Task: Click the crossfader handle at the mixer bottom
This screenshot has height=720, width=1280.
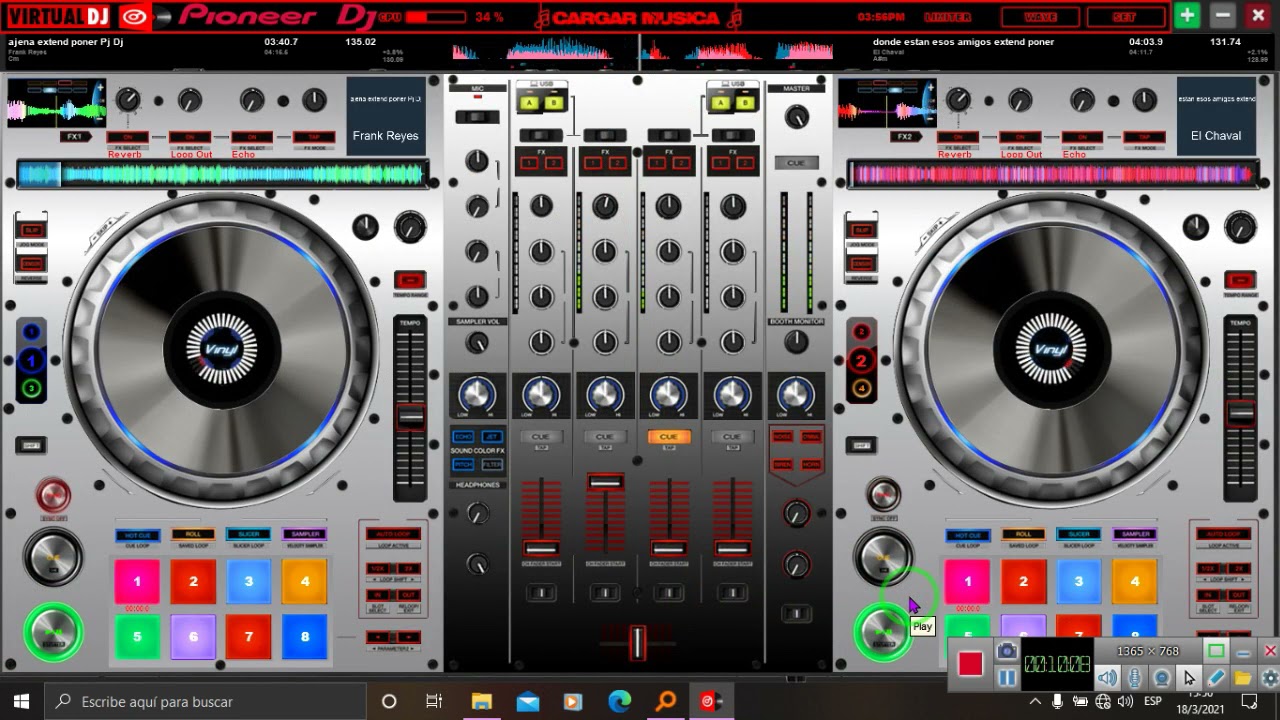Action: (637, 643)
